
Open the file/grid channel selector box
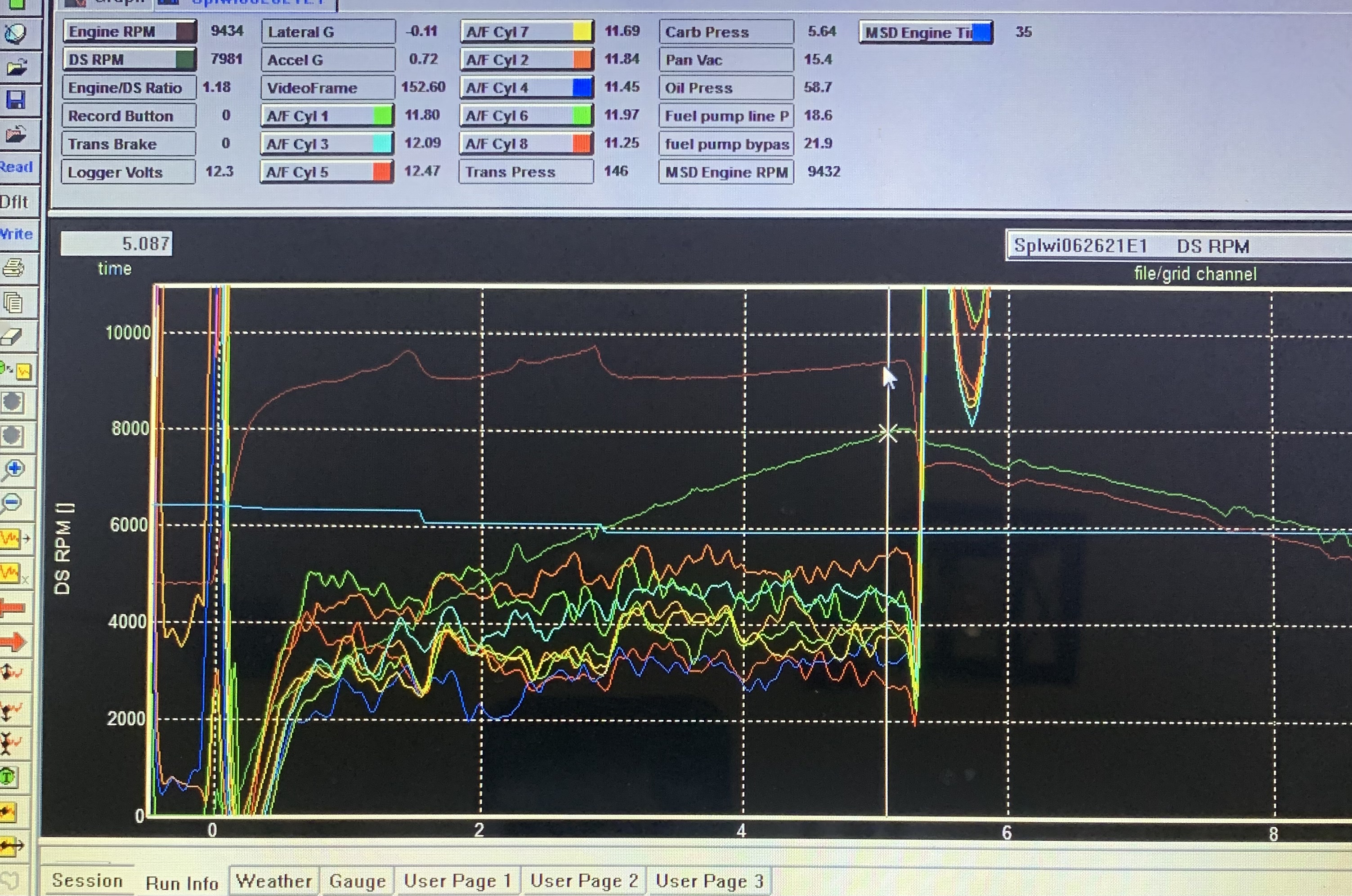point(1177,246)
